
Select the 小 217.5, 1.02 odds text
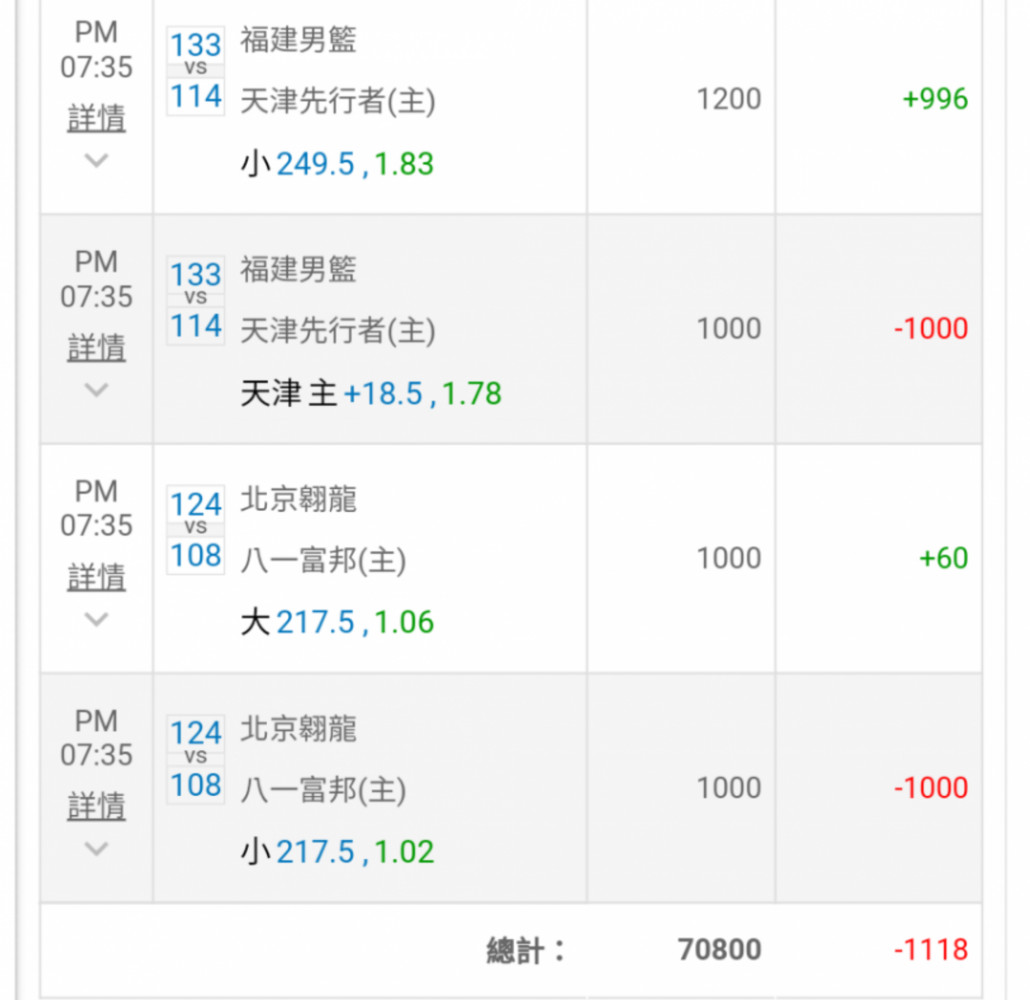coord(337,852)
